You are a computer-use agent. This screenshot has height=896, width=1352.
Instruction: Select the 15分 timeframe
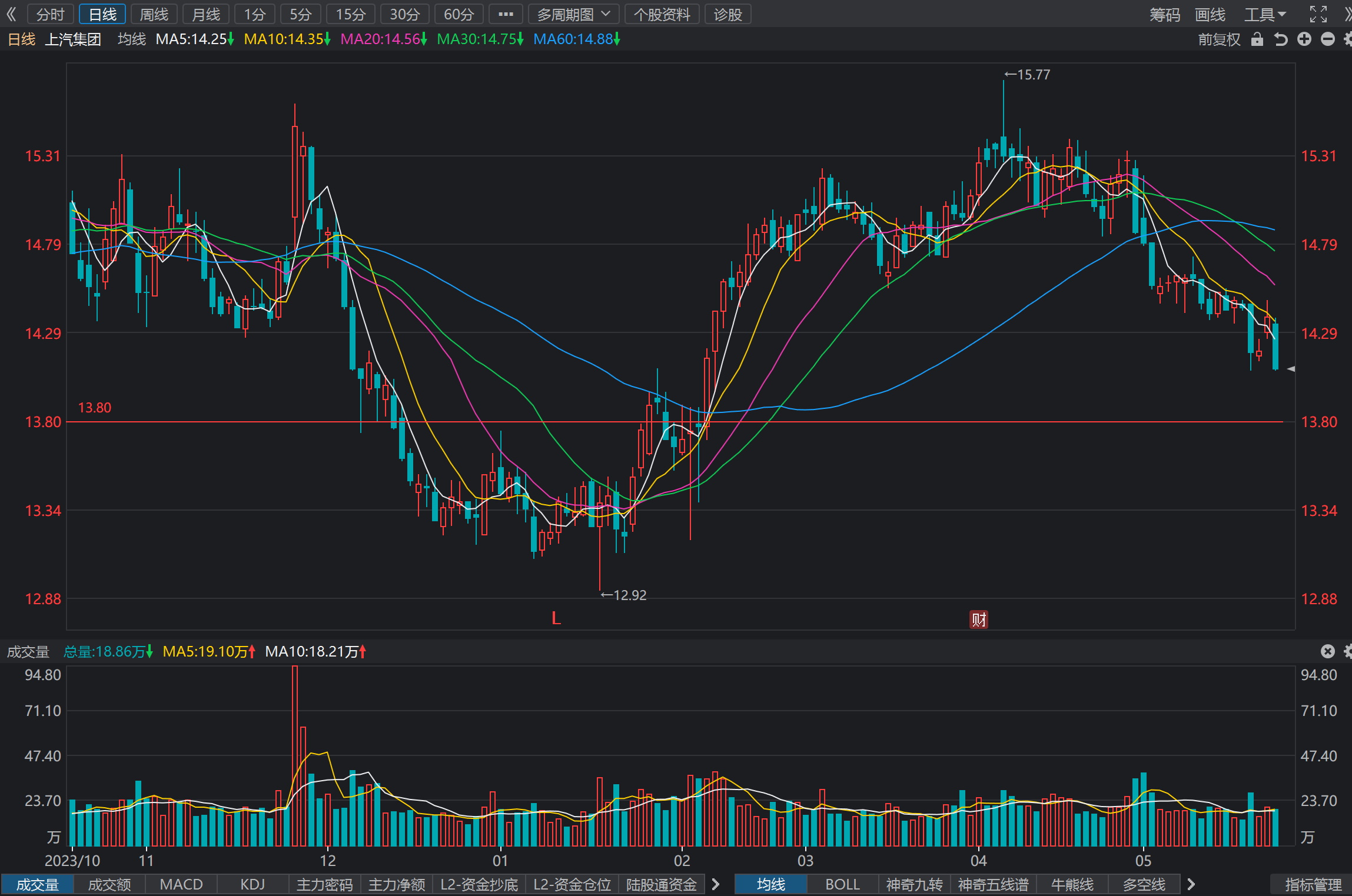pyautogui.click(x=351, y=14)
